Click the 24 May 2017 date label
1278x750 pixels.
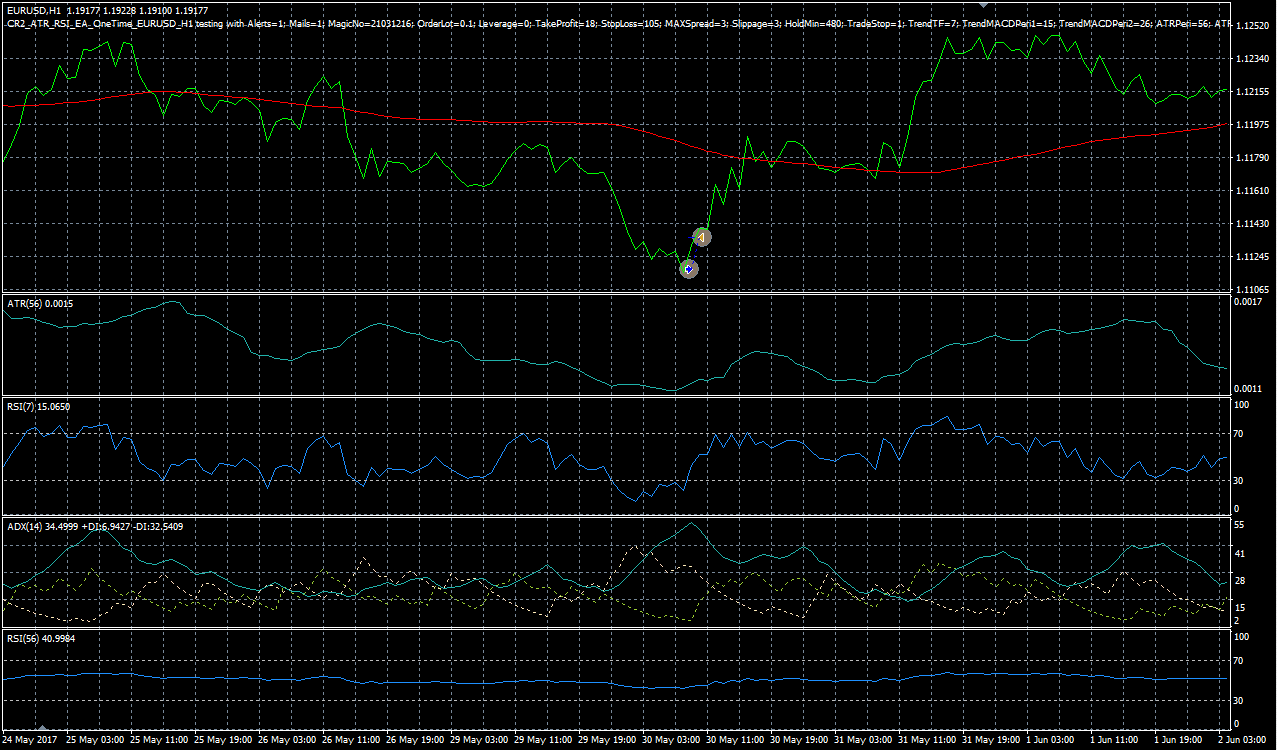(x=29, y=741)
